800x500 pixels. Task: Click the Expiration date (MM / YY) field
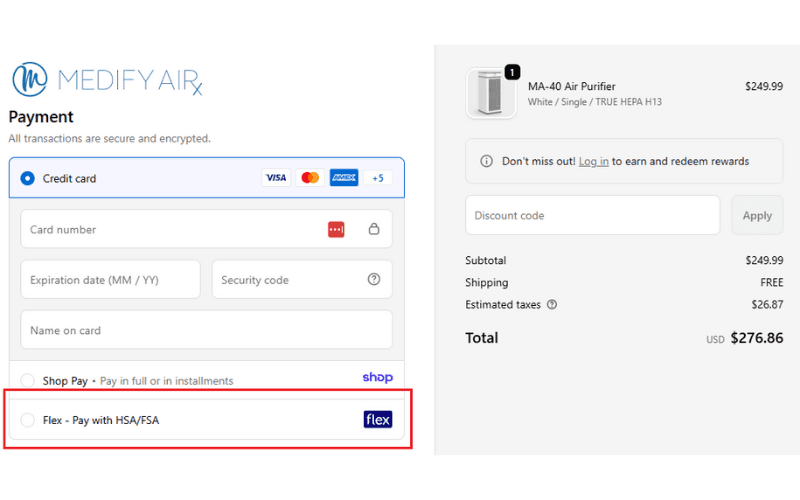click(110, 280)
